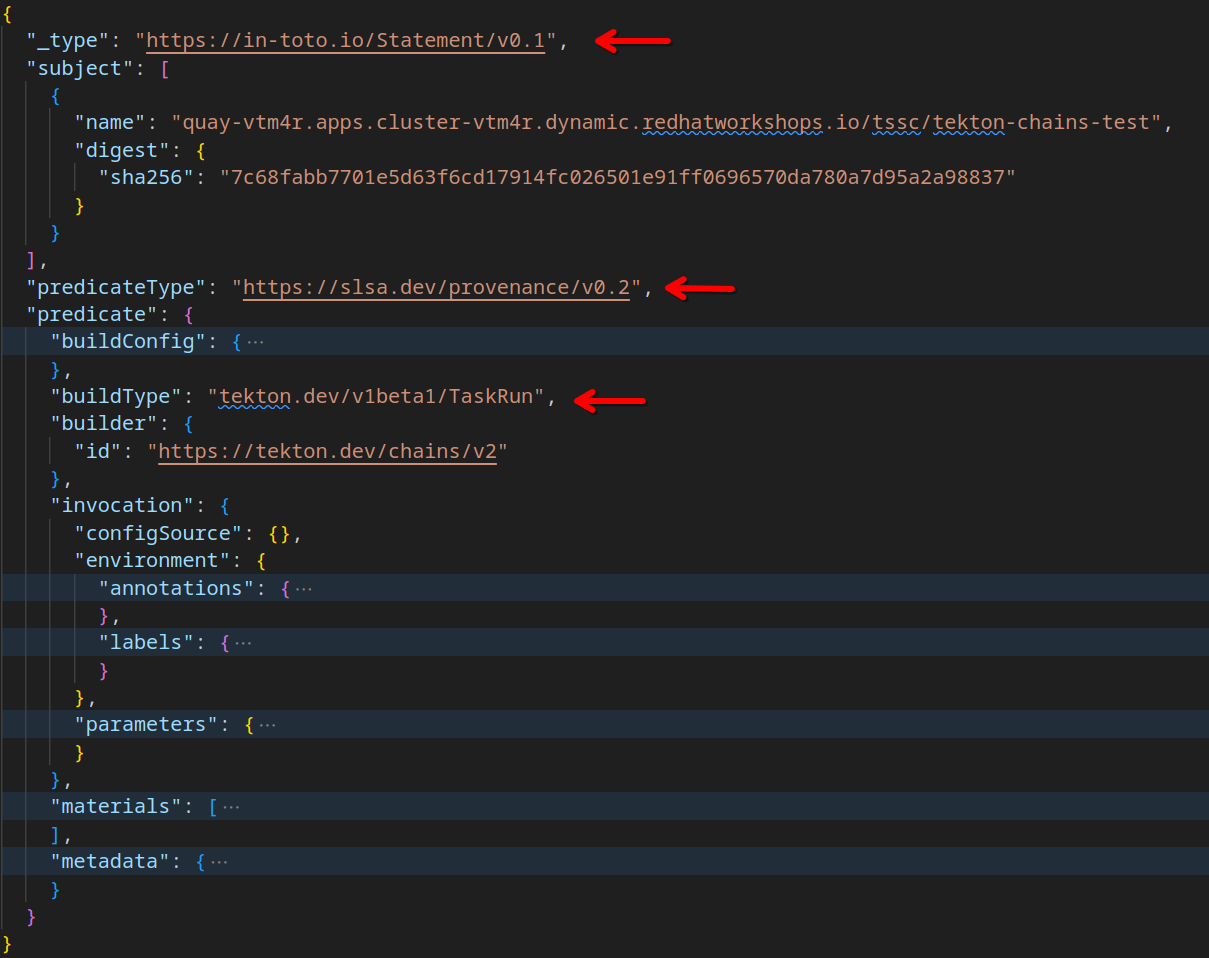
Task: Expand the folded materials array
Action: 231,806
